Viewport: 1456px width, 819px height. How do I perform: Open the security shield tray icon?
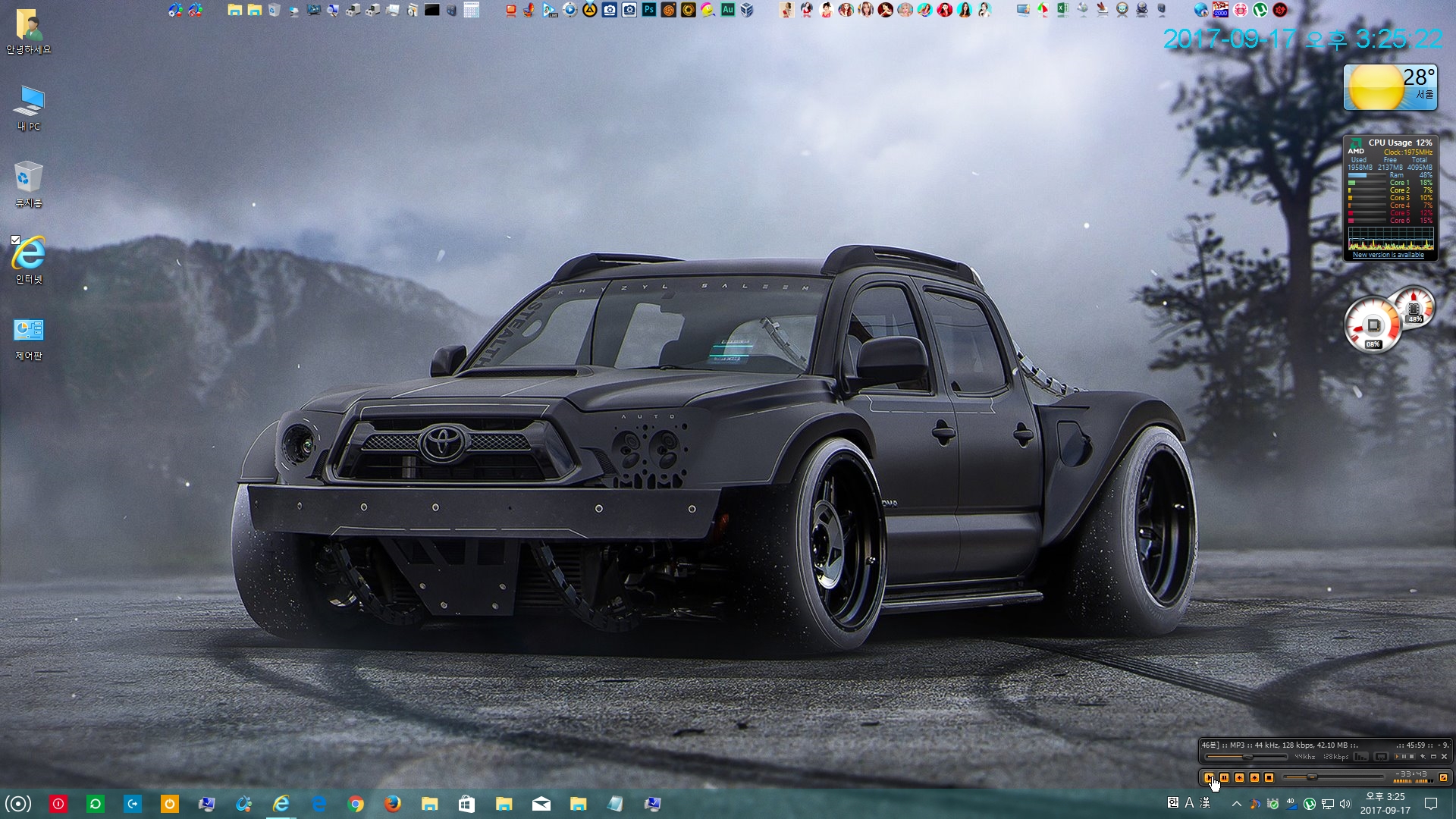(1273, 804)
